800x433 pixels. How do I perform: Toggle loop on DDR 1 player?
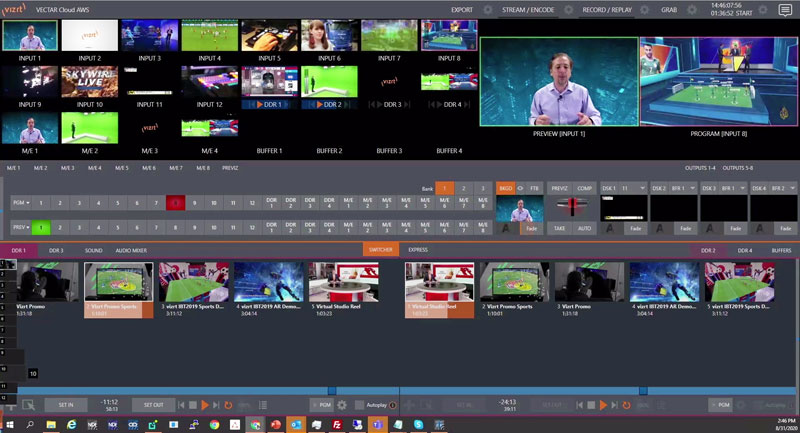pyautogui.click(x=228, y=405)
